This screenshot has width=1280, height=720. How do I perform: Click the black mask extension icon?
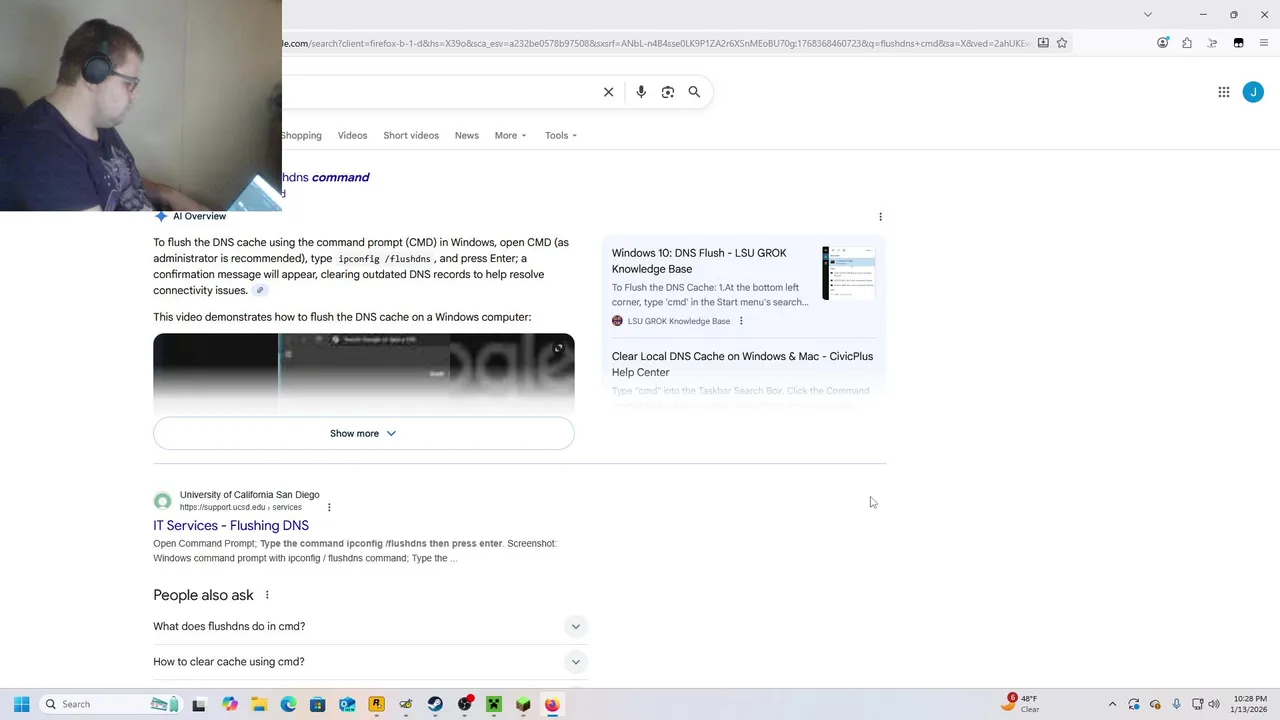click(x=1238, y=43)
